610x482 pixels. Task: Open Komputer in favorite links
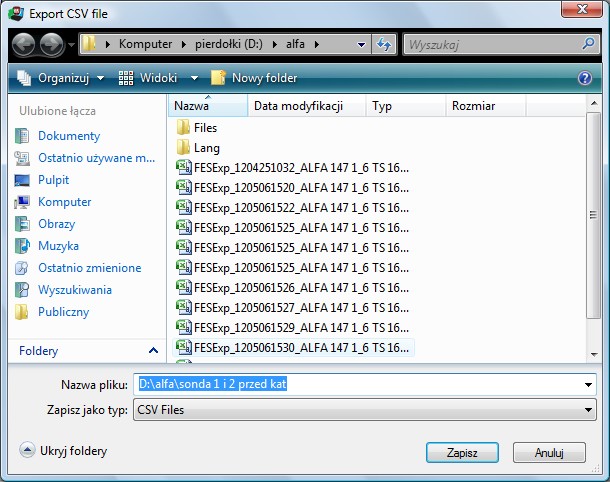[53, 202]
